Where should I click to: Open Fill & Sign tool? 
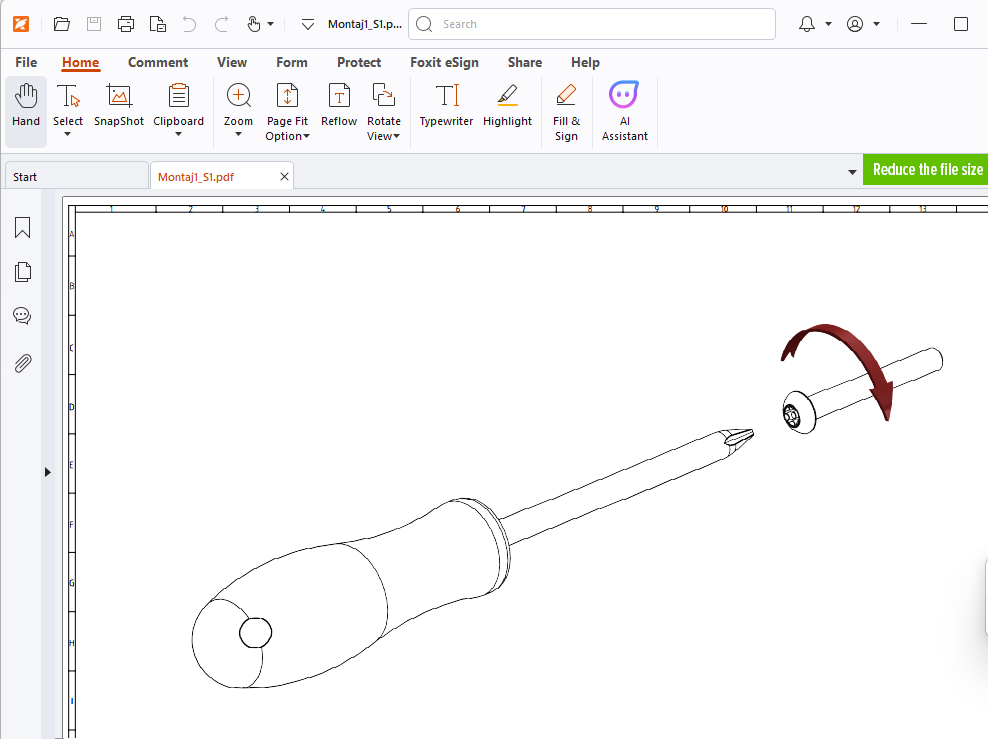click(x=566, y=112)
